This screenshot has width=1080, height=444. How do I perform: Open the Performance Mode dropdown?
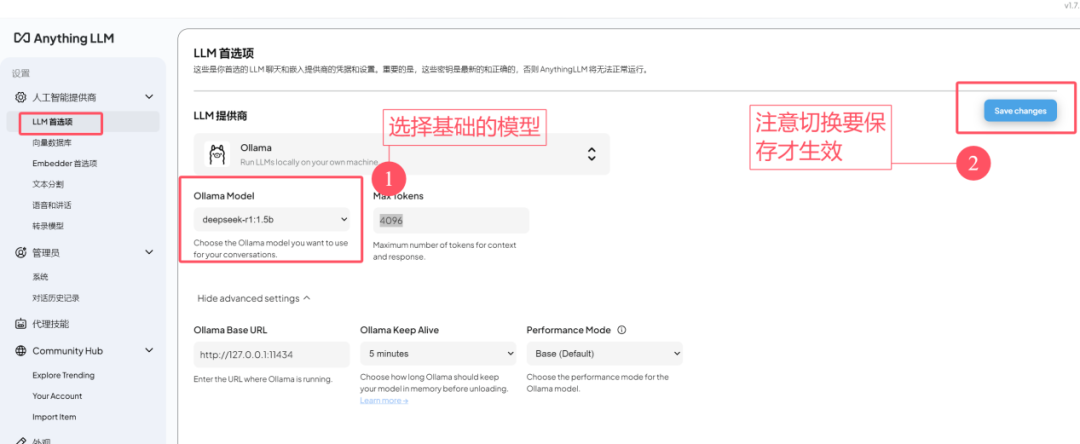click(x=605, y=354)
